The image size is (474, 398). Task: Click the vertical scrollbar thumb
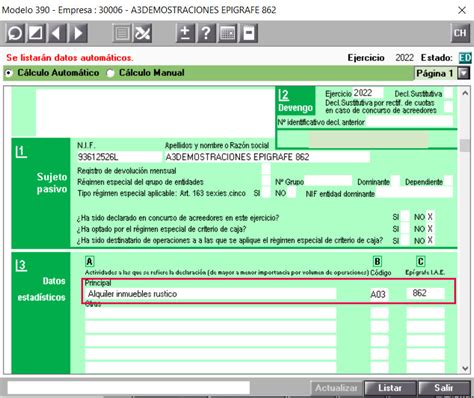[465, 146]
